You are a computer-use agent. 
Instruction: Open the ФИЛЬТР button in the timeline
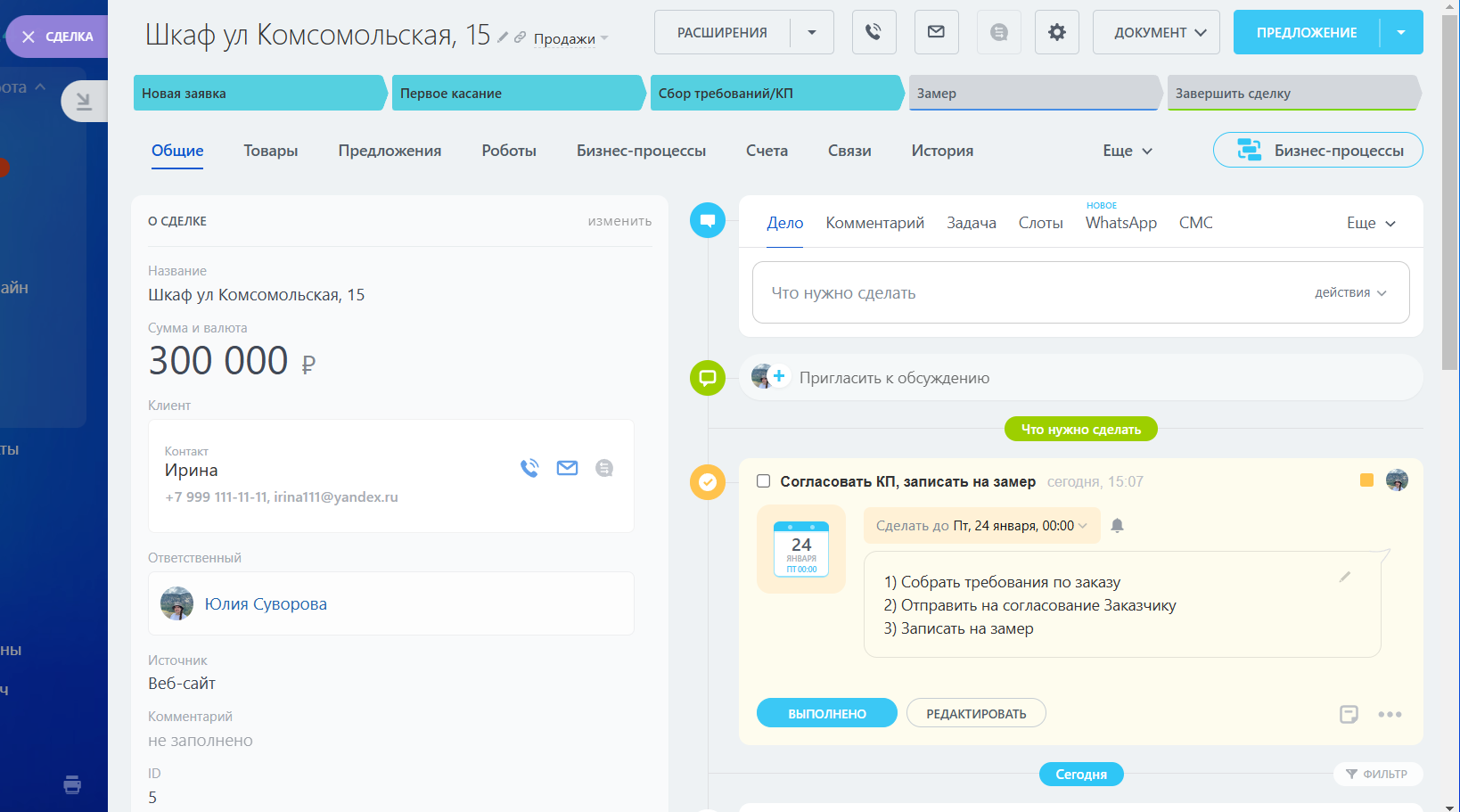[x=1378, y=774]
